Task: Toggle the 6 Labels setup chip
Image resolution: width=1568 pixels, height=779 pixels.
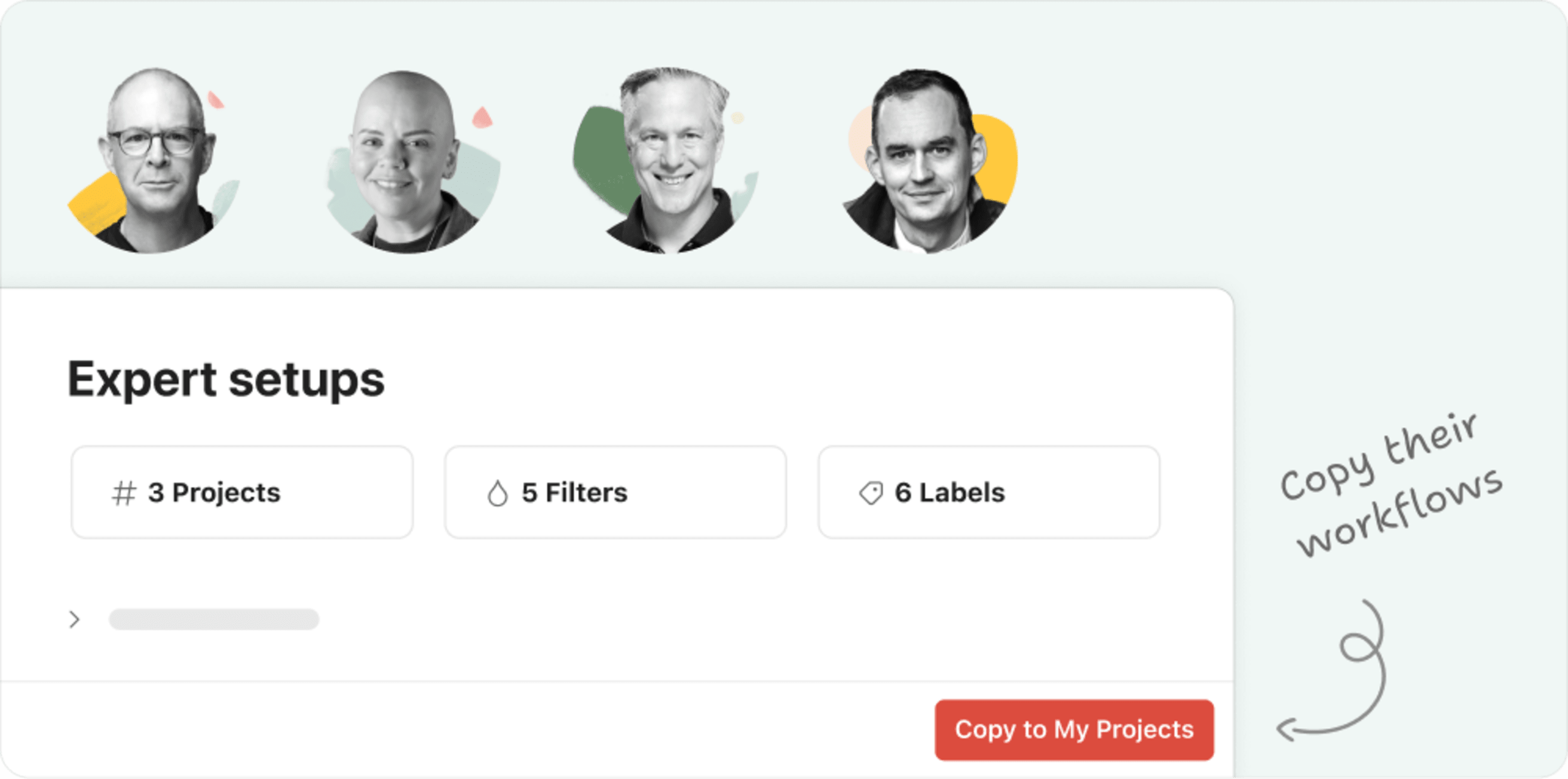Action: [989, 492]
